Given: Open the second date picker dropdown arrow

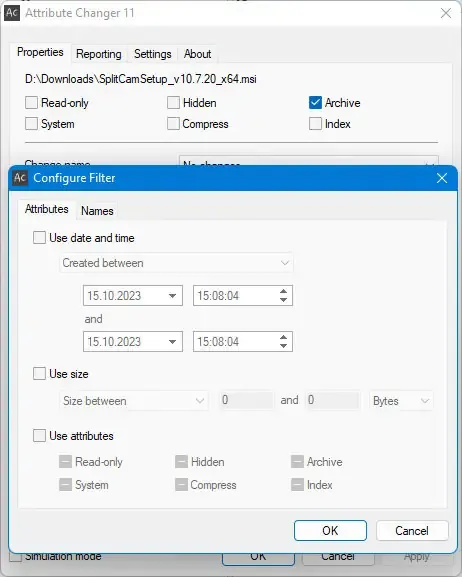Looking at the screenshot, I should (172, 341).
